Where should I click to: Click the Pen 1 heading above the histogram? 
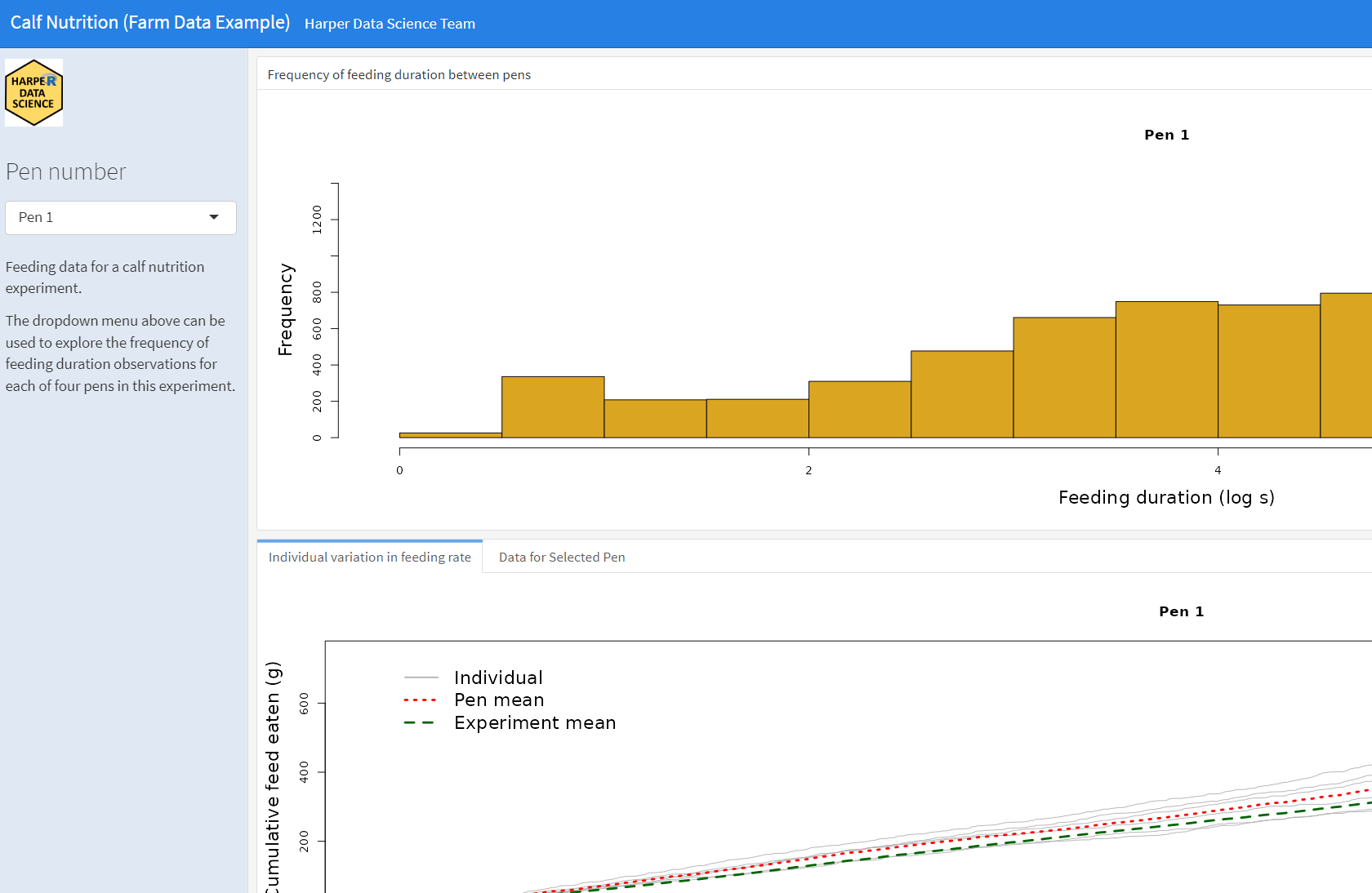1166,135
